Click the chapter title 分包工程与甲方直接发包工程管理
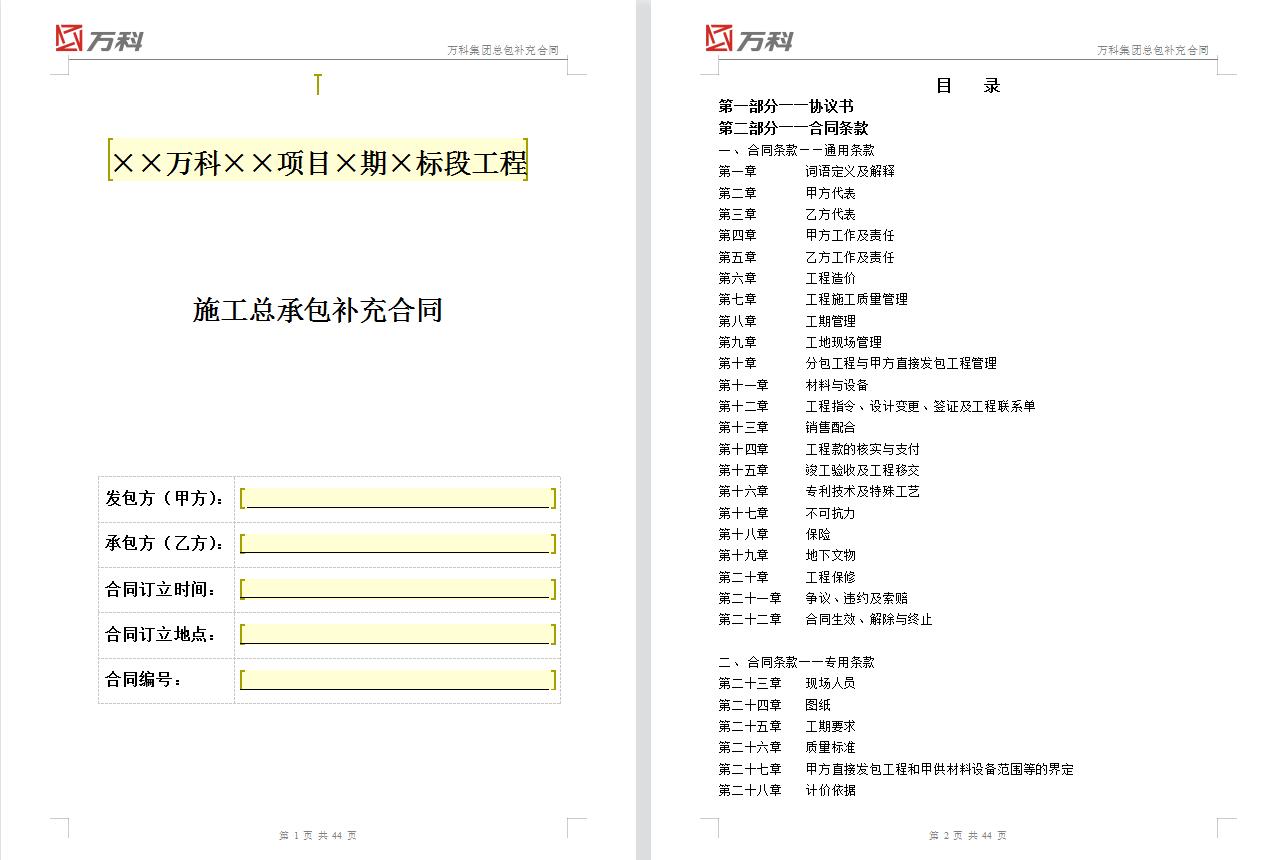The width and height of the screenshot is (1285, 860). pos(901,363)
